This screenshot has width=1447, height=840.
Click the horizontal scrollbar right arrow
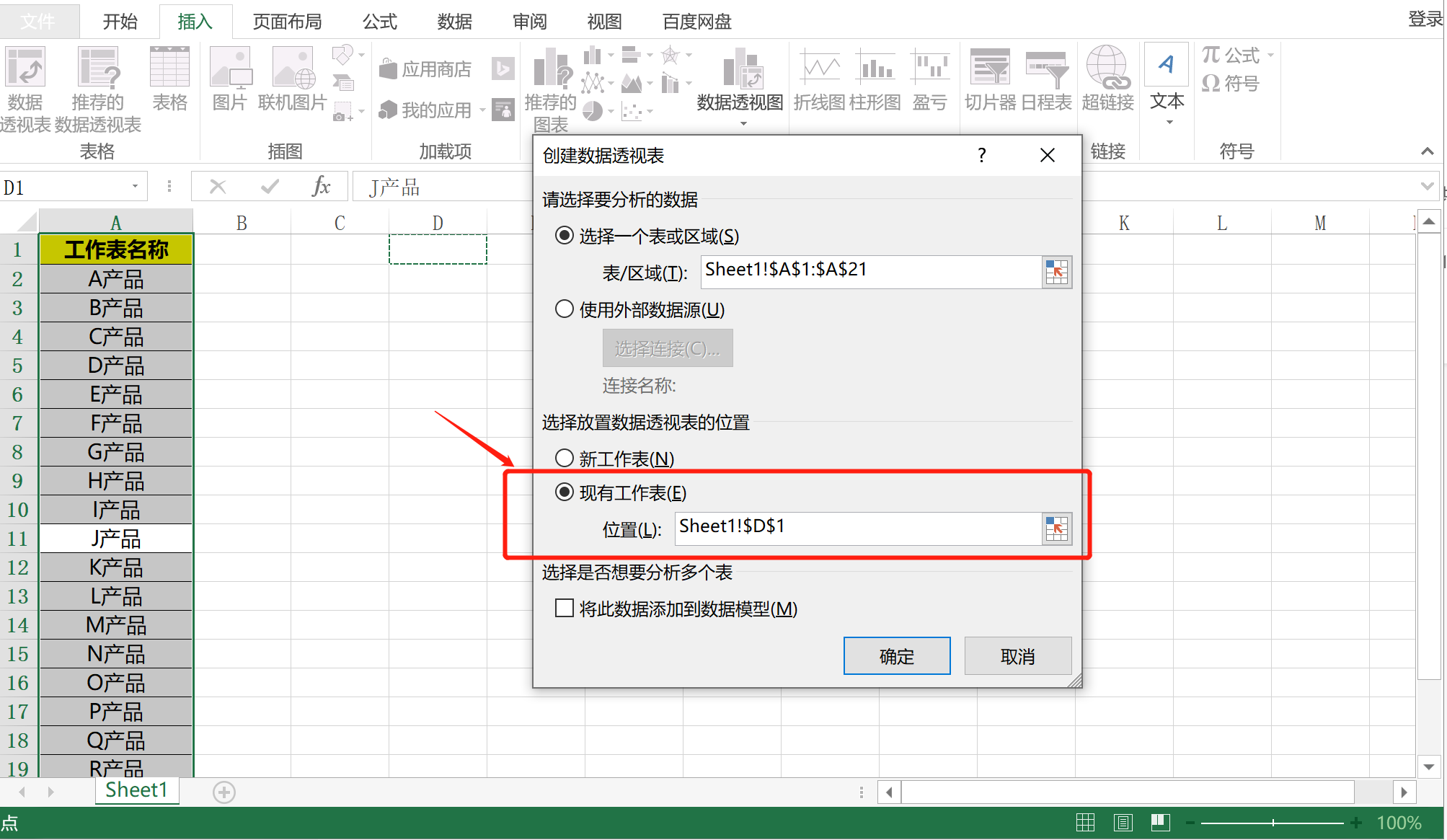(x=1404, y=792)
